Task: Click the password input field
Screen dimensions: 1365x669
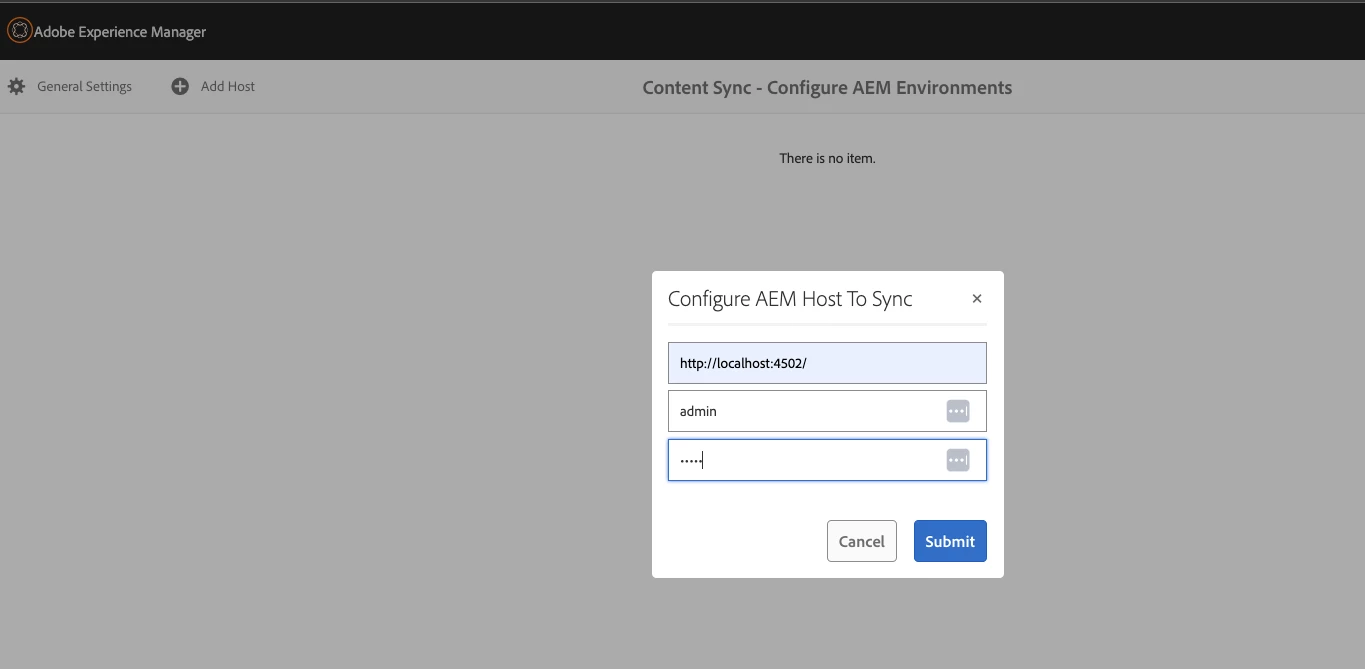Action: point(827,460)
